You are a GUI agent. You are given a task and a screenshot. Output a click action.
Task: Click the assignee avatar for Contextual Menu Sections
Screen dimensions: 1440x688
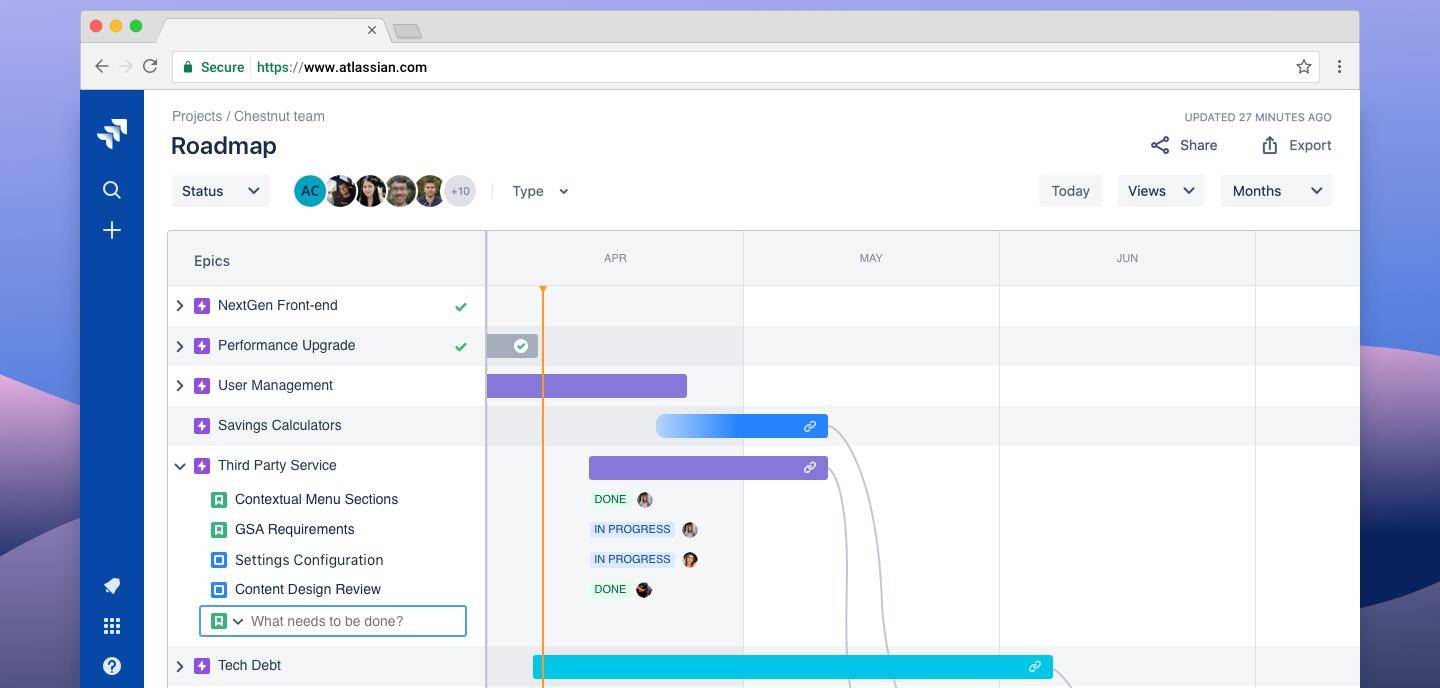(x=645, y=499)
